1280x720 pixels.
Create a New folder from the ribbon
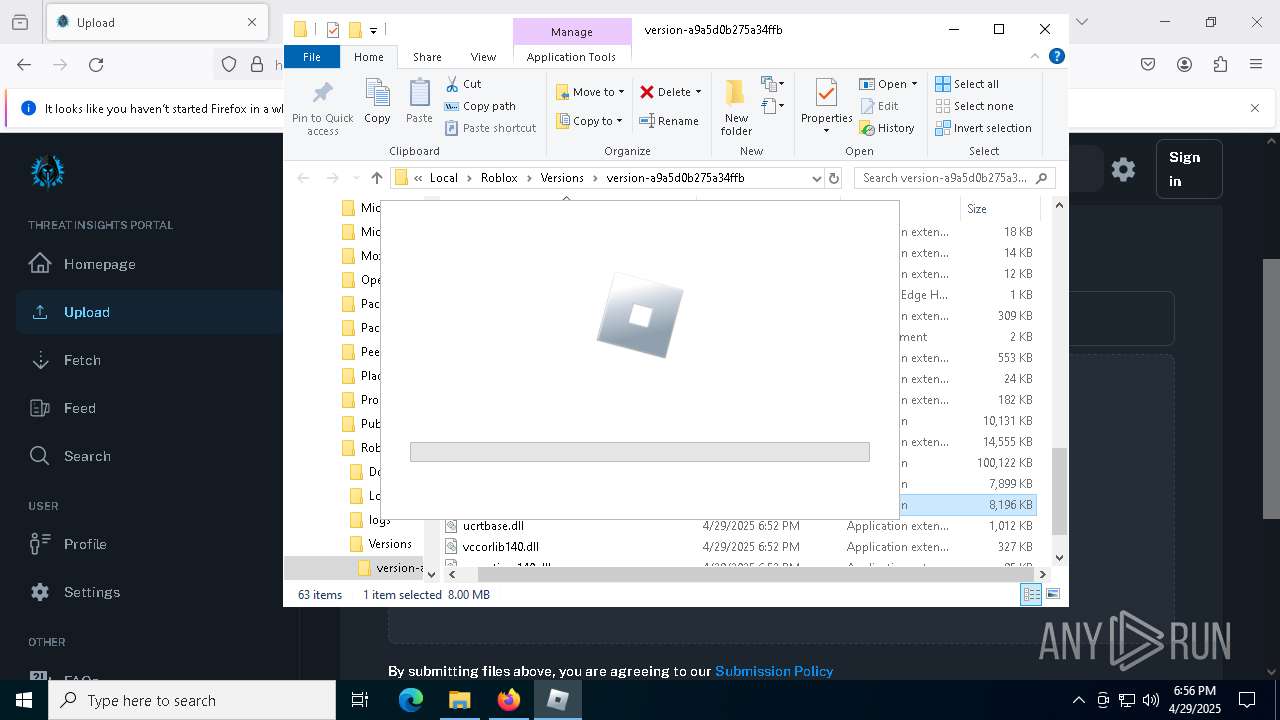coord(736,108)
